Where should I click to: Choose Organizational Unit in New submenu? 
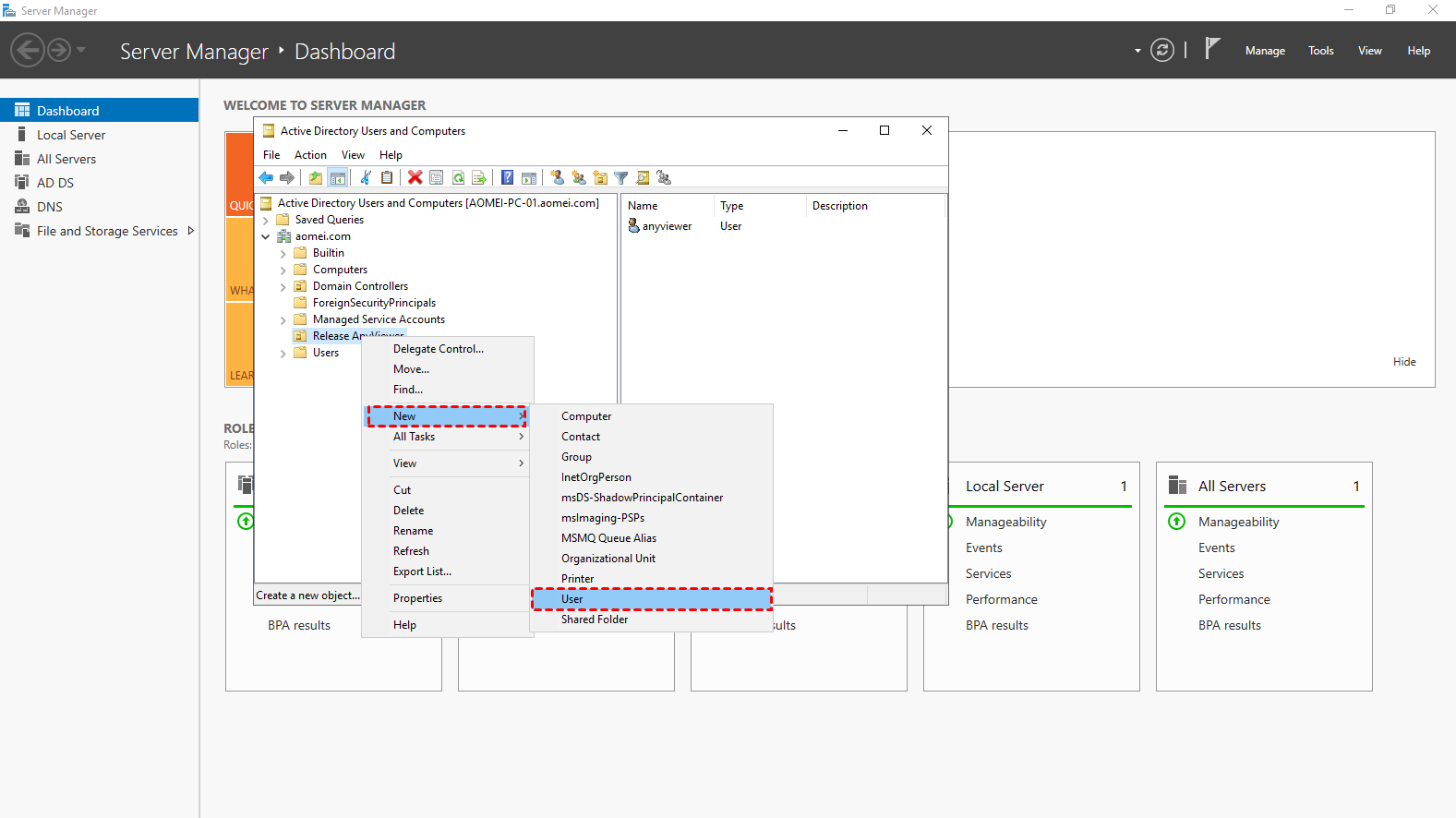[608, 559]
